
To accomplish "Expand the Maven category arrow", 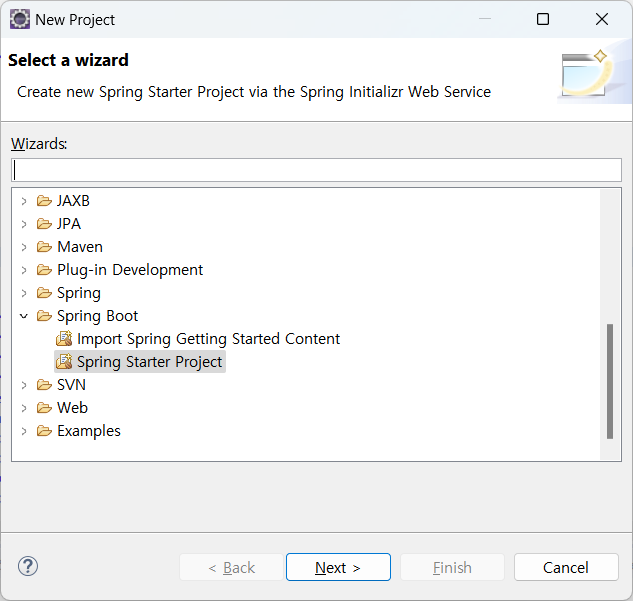I will (x=24, y=247).
